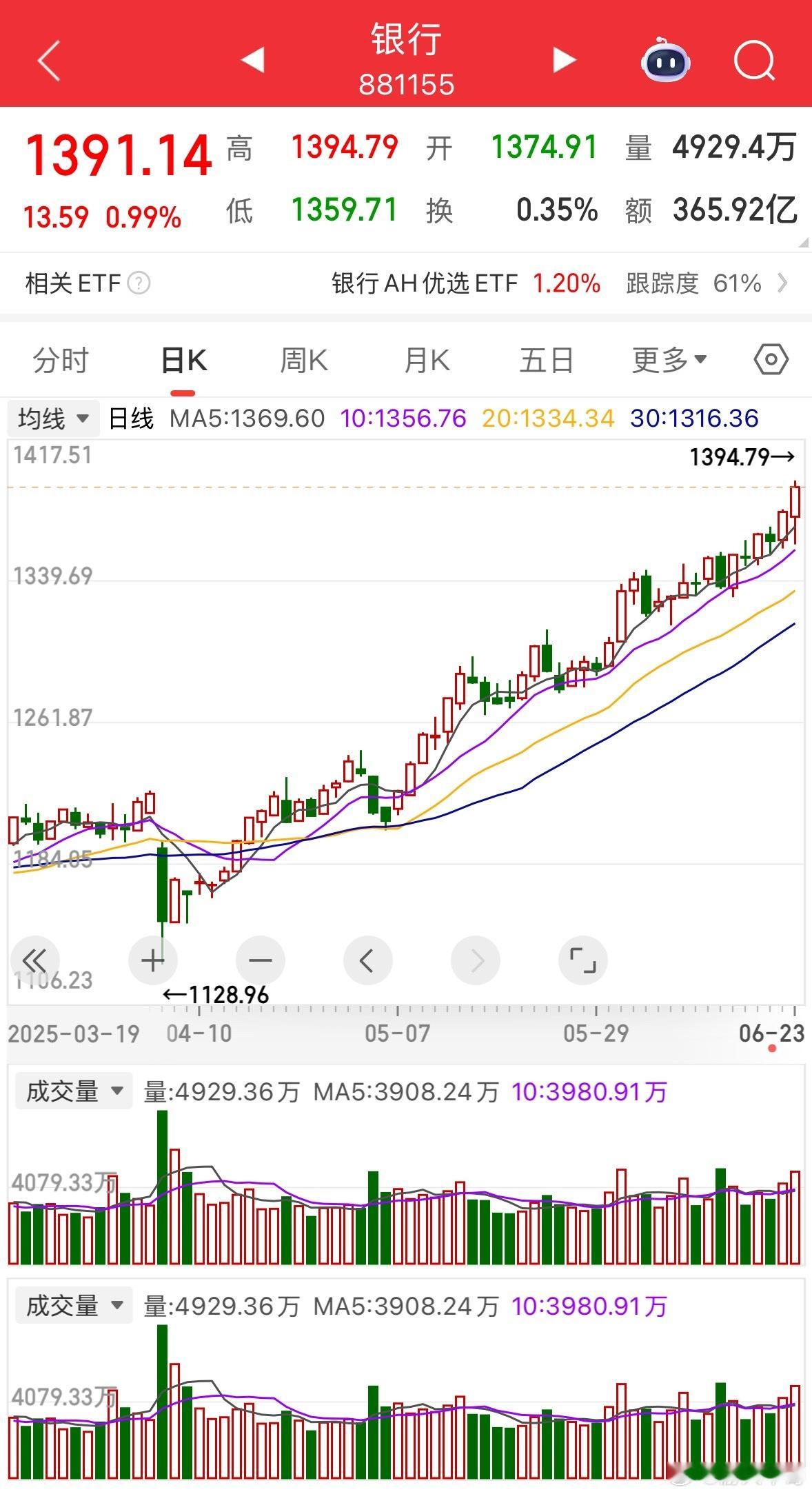Open the 银行AH优选ETF details chevron

pos(782,283)
